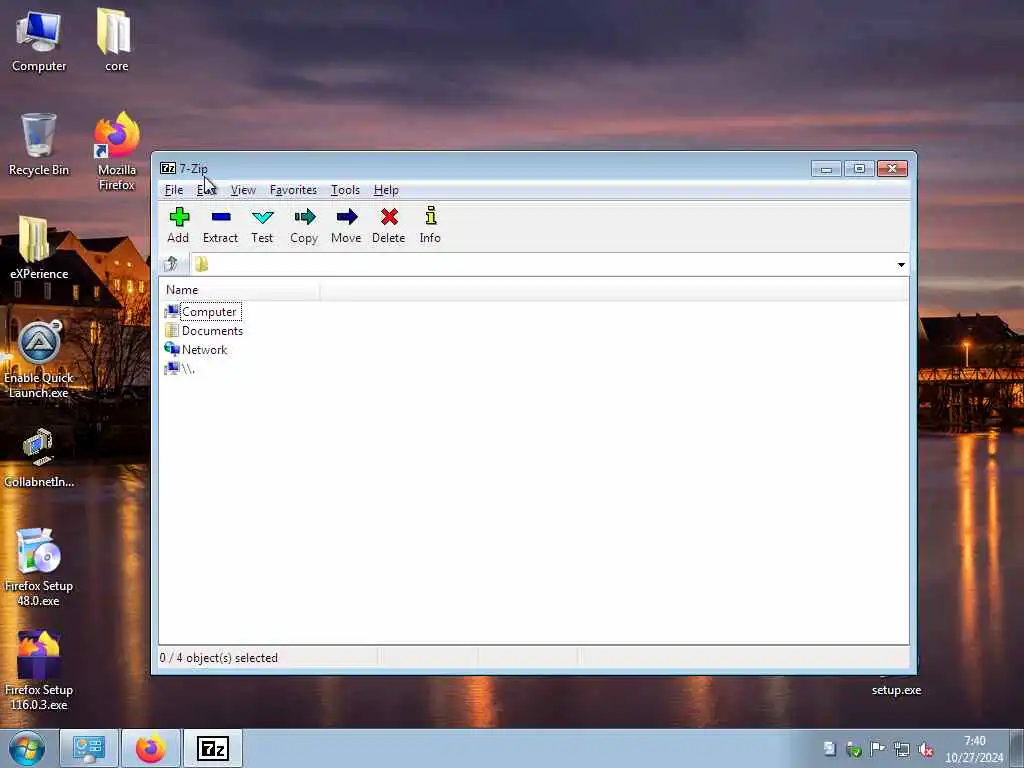
Task: Click the Extract toolbar icon
Action: click(220, 226)
